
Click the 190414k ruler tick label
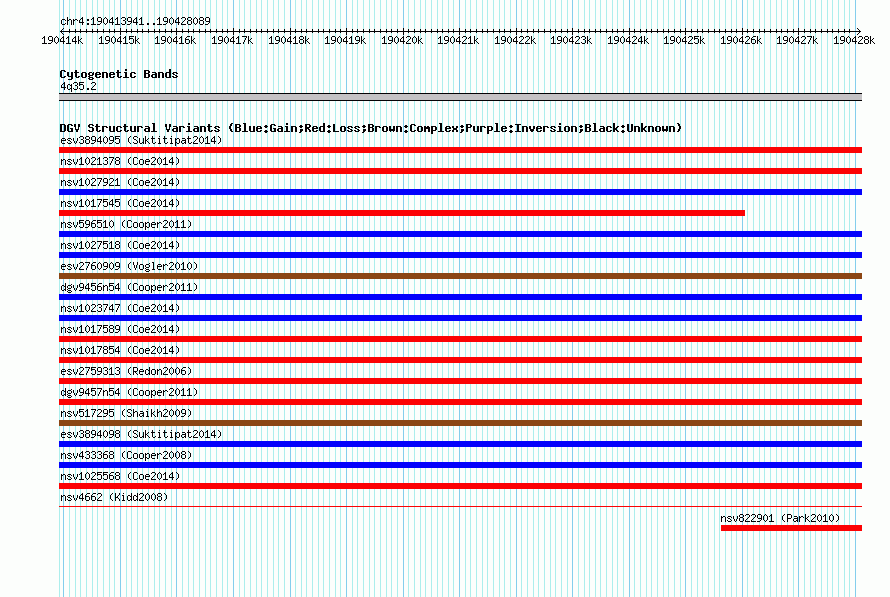click(62, 40)
